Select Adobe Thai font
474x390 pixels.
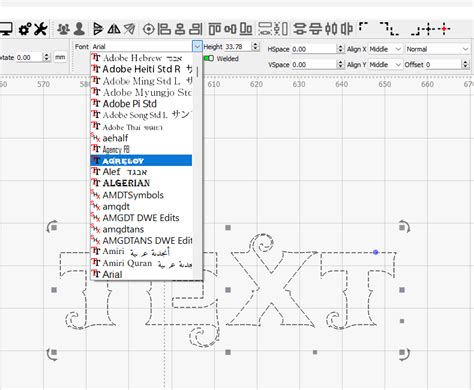pyautogui.click(x=141, y=127)
